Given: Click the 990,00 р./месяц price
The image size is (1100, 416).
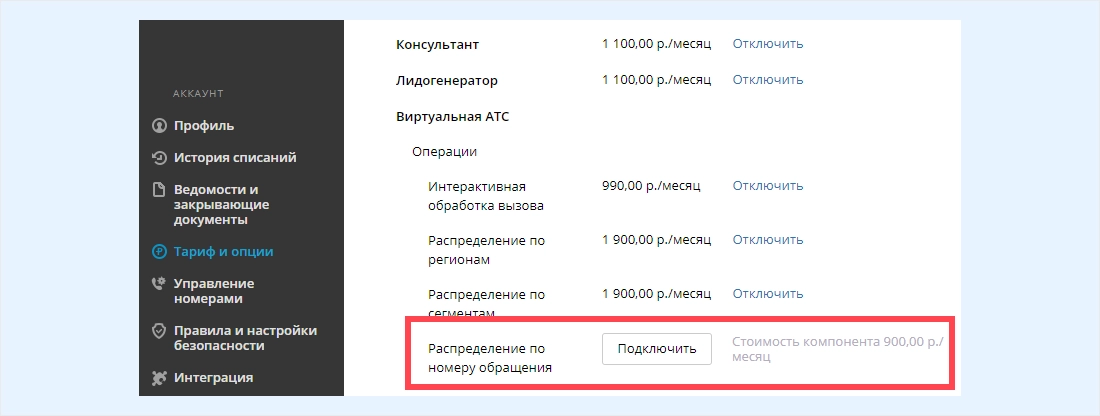Looking at the screenshot, I should coord(651,186).
